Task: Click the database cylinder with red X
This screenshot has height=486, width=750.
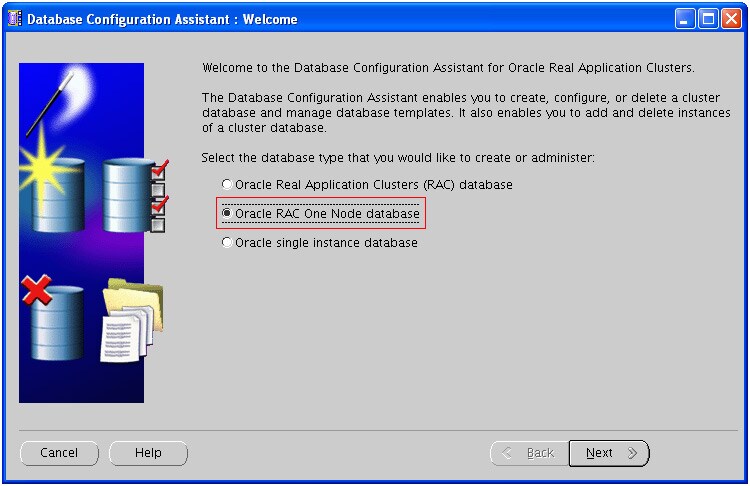Action: tap(54, 318)
